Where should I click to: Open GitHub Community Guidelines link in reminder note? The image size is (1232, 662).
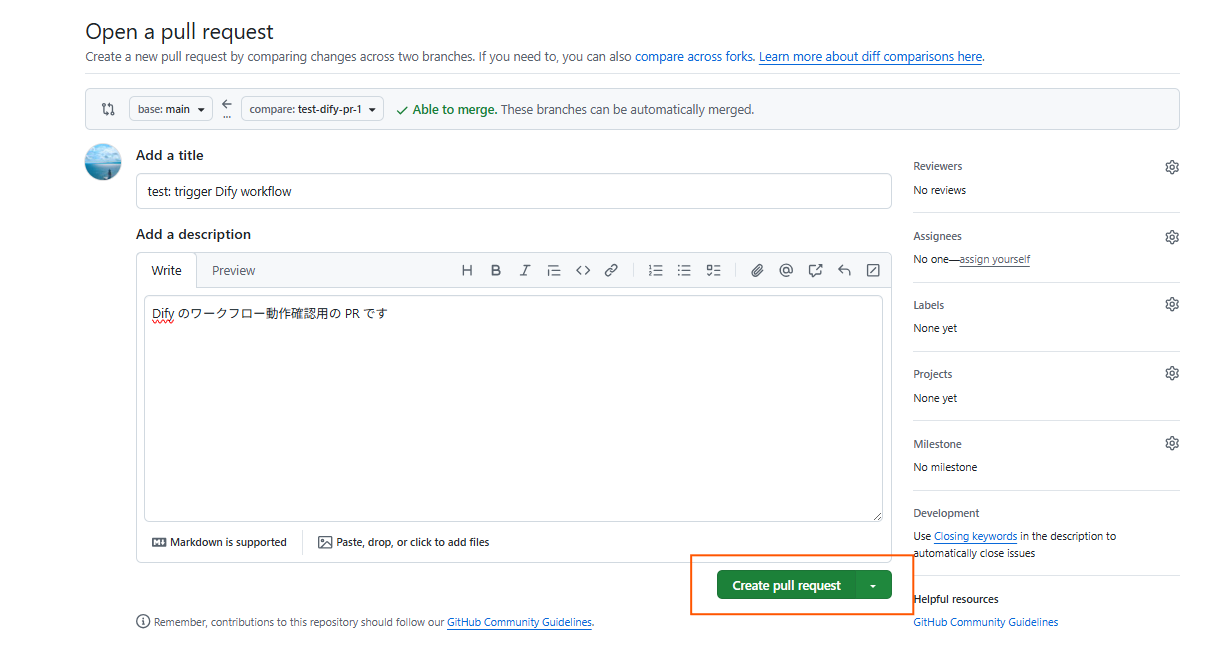click(519, 622)
